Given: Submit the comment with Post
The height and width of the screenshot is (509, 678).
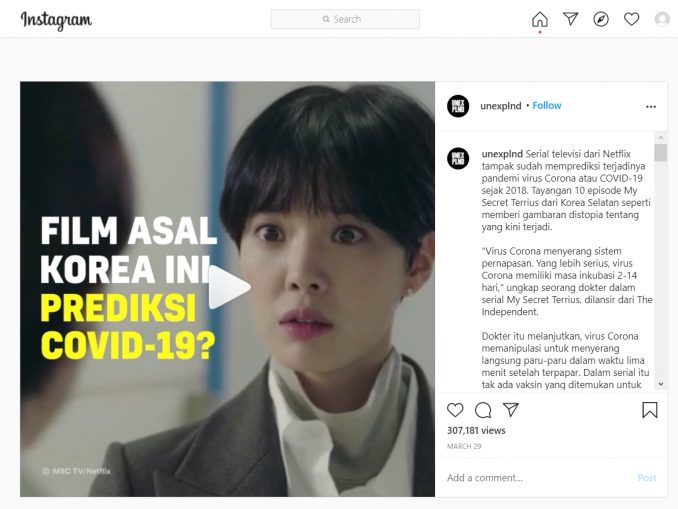Looking at the screenshot, I should pos(647,478).
